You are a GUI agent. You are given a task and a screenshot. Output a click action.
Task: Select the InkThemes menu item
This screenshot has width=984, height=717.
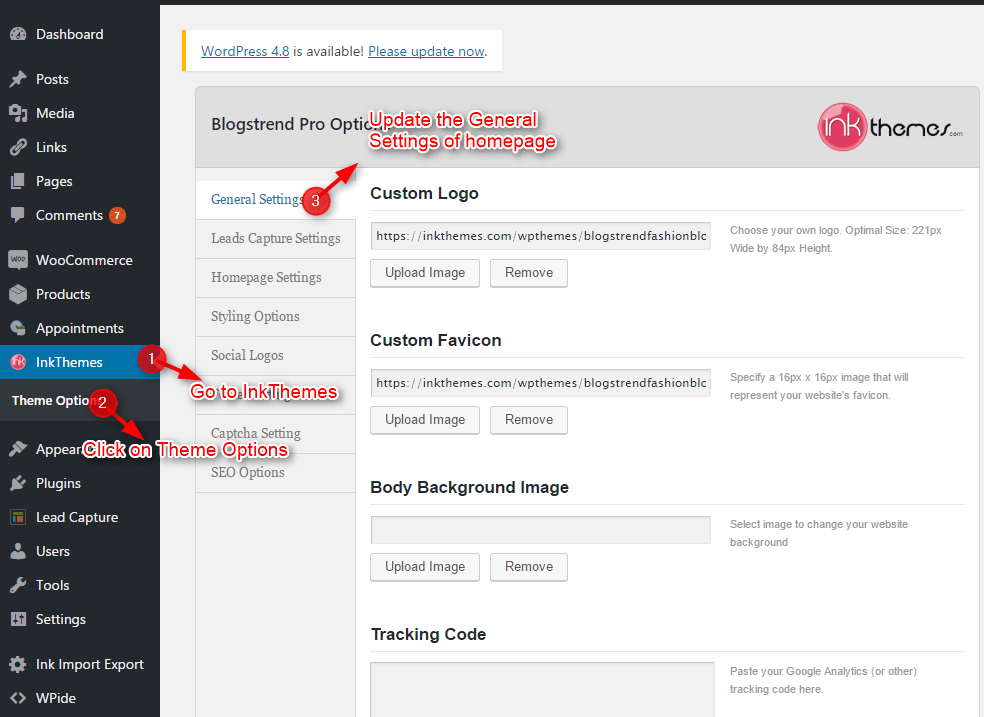pos(80,362)
